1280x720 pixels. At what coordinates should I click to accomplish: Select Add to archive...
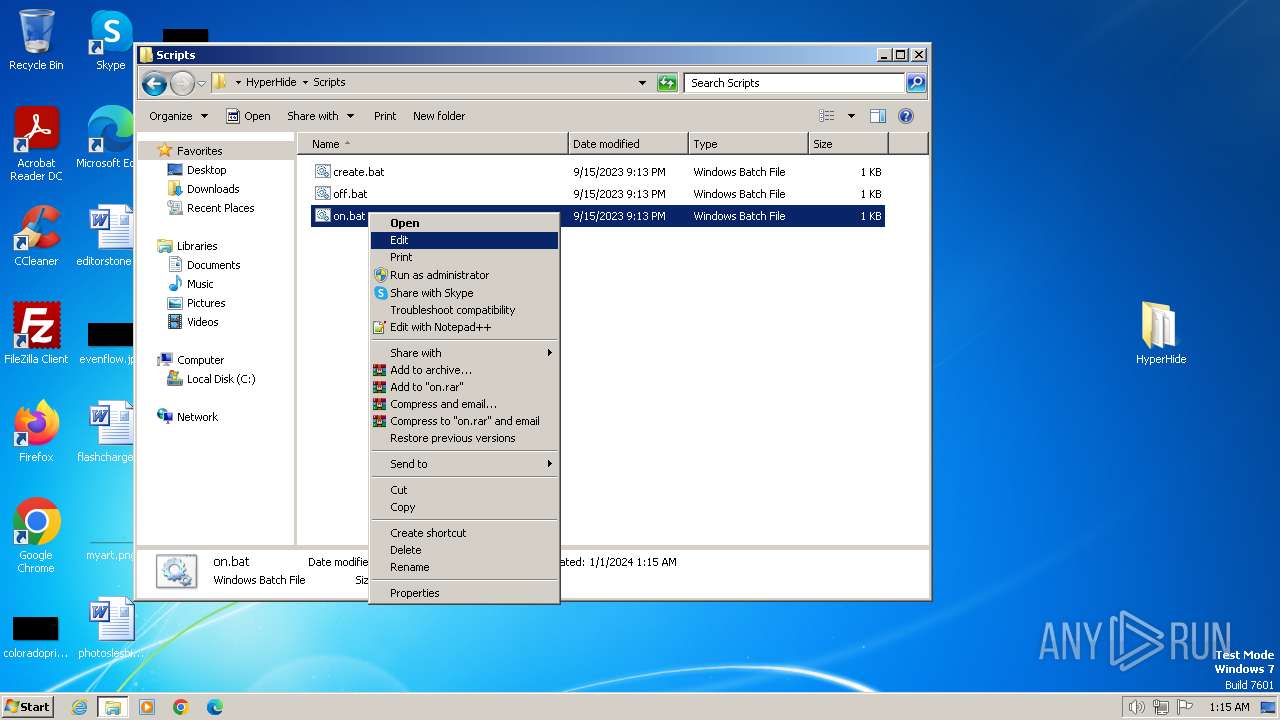pos(464,370)
